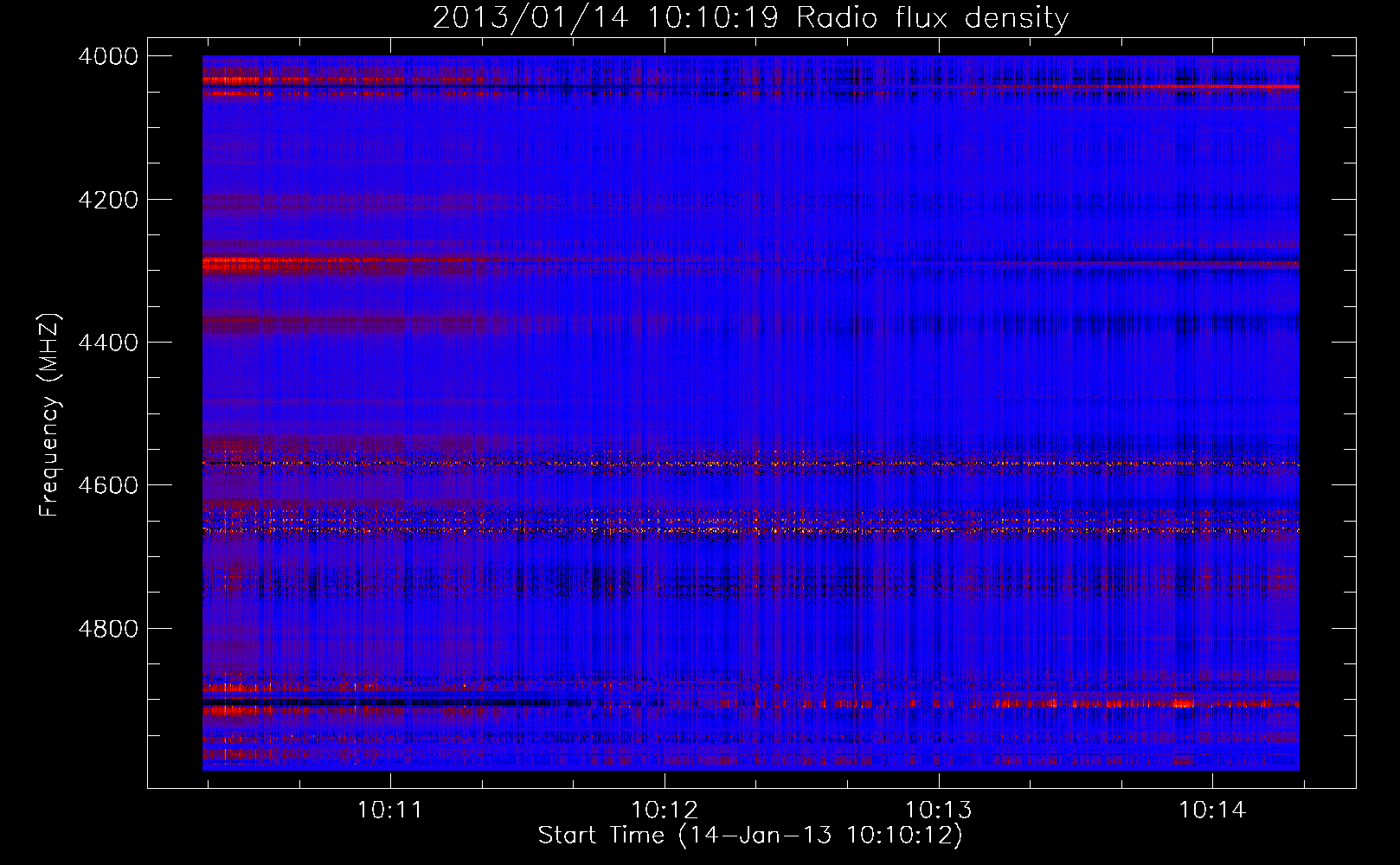Click the 4400 frequency tick label
Image resolution: width=1400 pixels, height=865 pixels.
[108, 343]
